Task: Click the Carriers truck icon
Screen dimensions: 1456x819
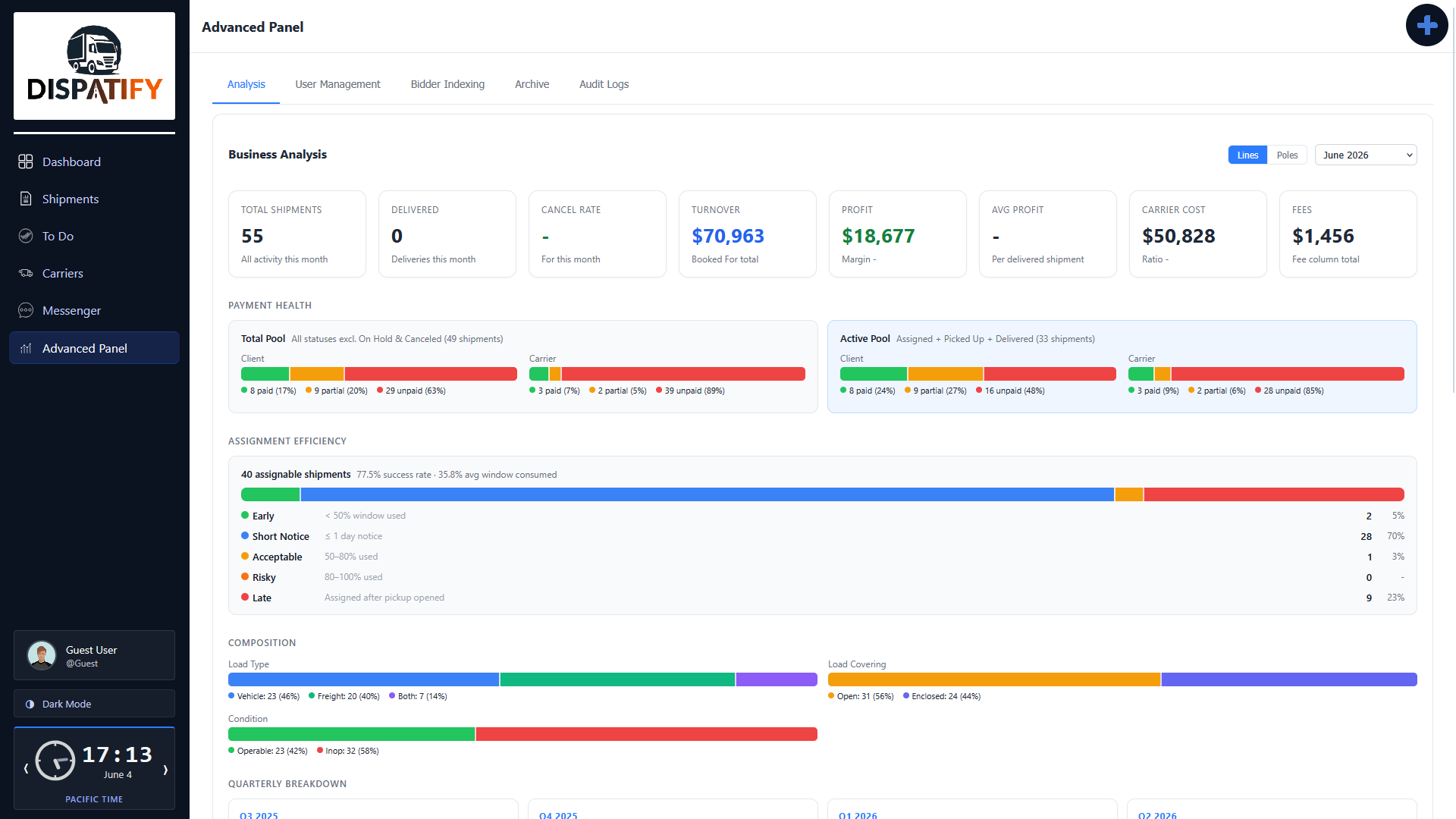Action: 26,273
